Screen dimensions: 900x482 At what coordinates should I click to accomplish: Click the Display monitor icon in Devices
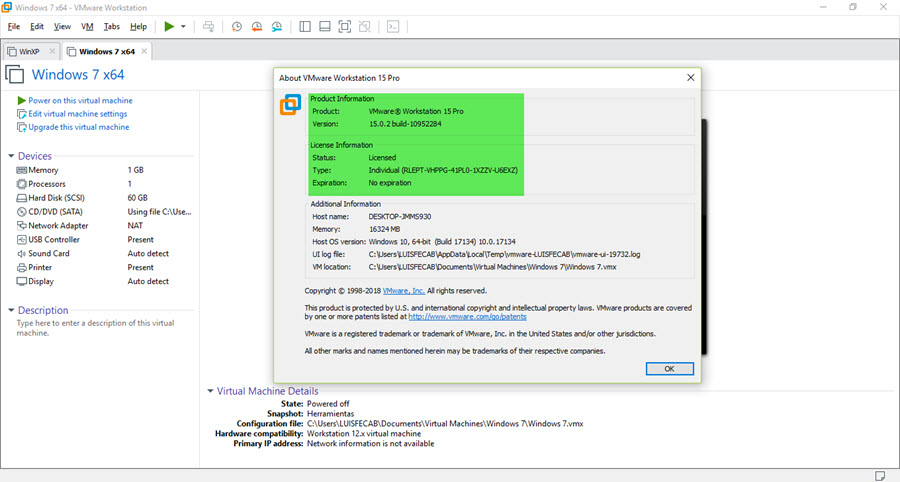(x=22, y=281)
